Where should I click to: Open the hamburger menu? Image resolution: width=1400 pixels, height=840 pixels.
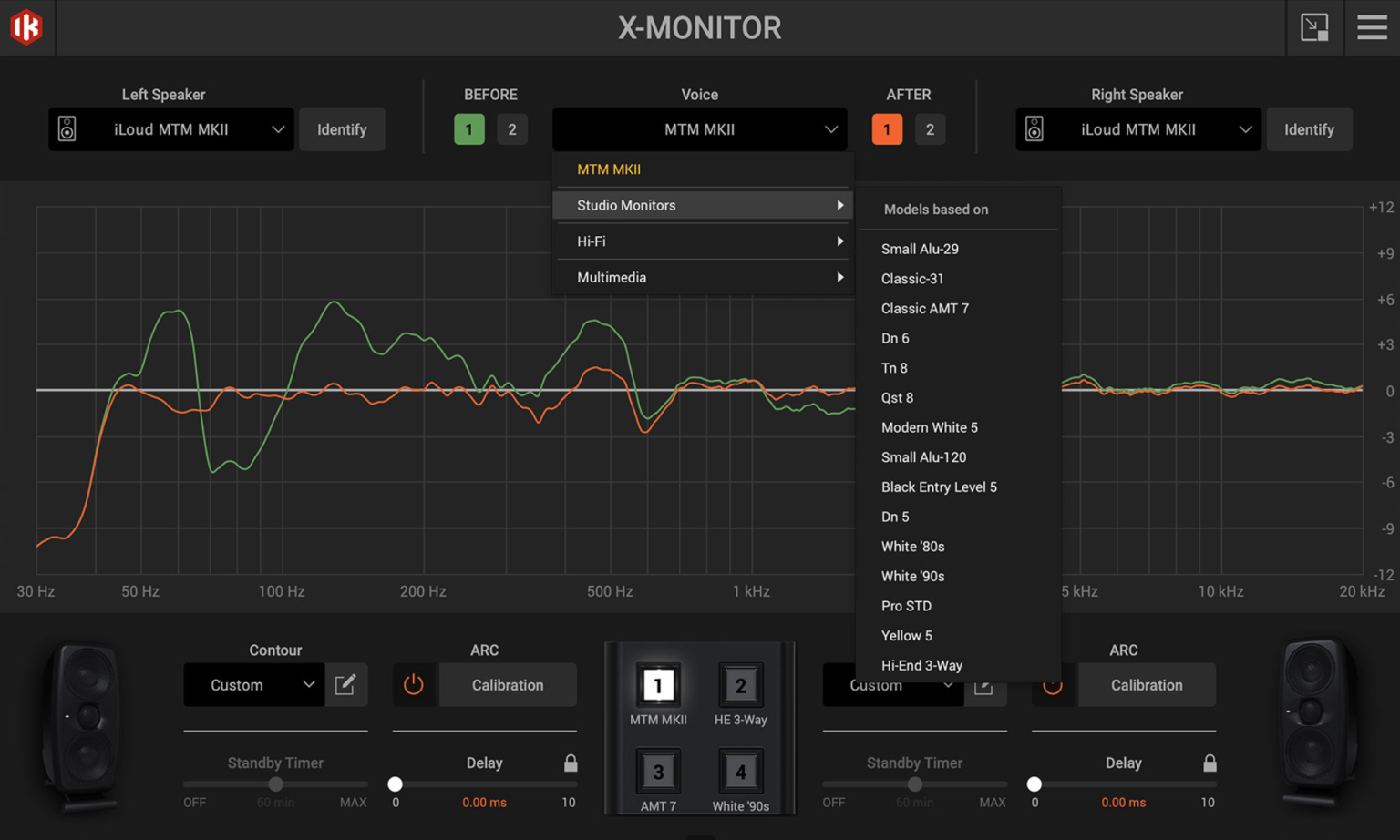coord(1371,27)
